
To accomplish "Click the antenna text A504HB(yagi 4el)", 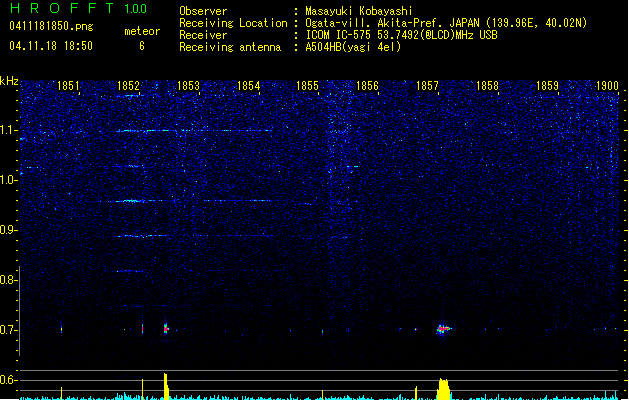I will pos(353,47).
